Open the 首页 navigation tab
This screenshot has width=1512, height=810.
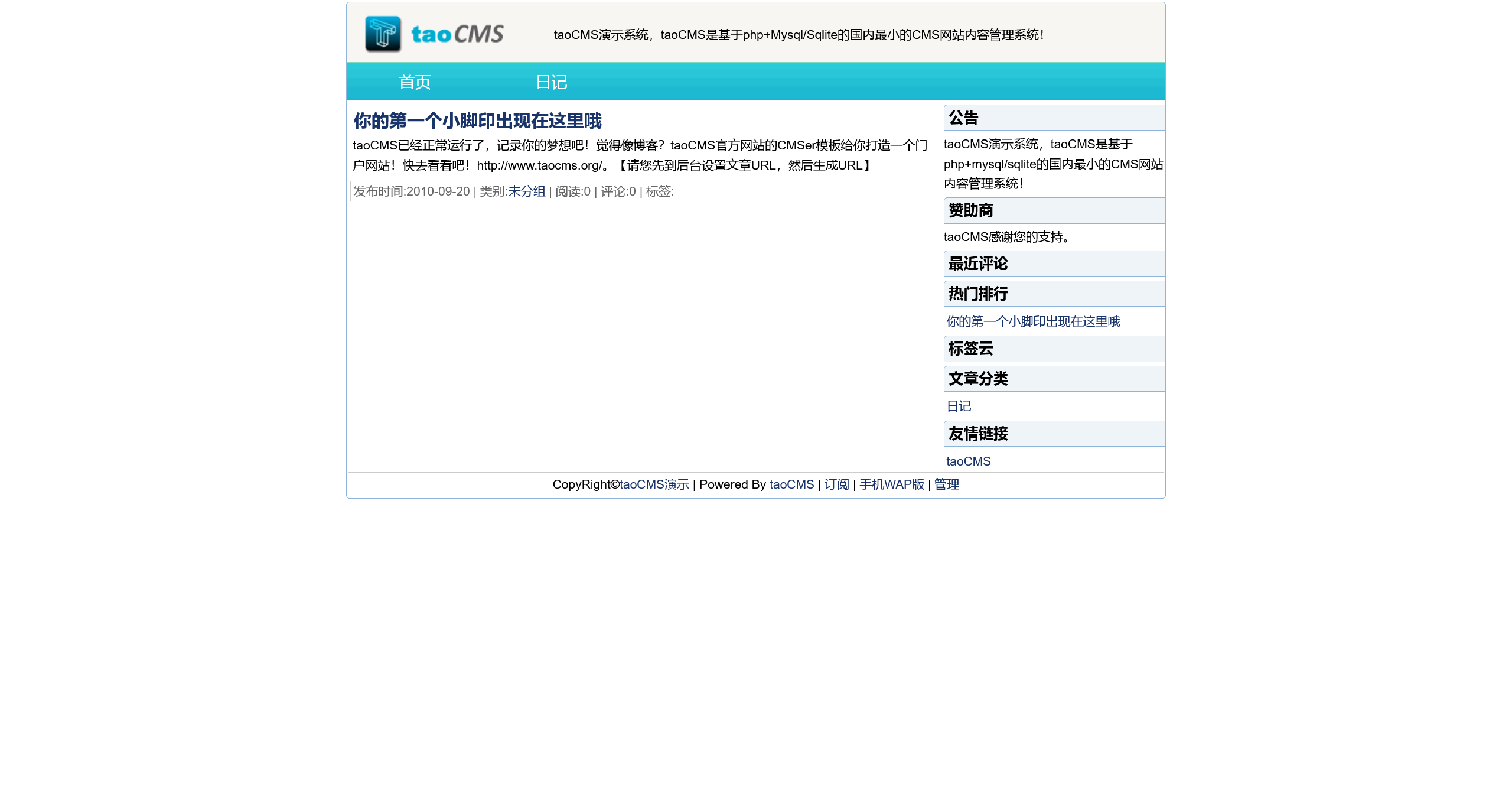click(415, 82)
